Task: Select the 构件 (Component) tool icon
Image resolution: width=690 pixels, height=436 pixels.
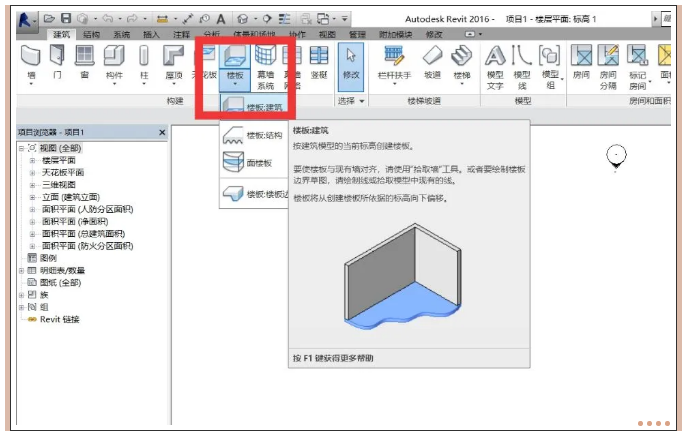Action: click(114, 56)
